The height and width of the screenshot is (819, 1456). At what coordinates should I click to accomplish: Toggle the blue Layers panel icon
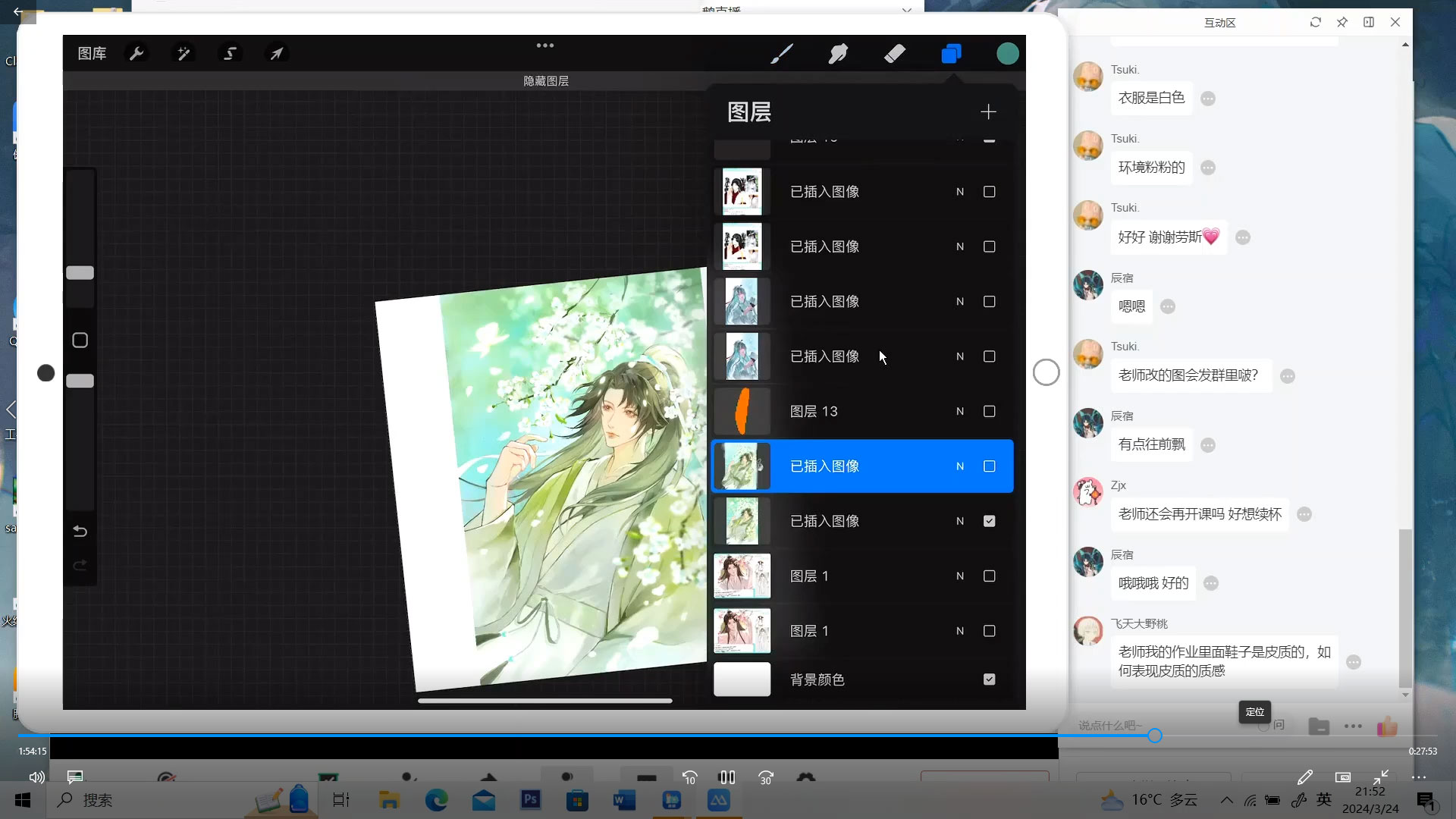(x=951, y=54)
